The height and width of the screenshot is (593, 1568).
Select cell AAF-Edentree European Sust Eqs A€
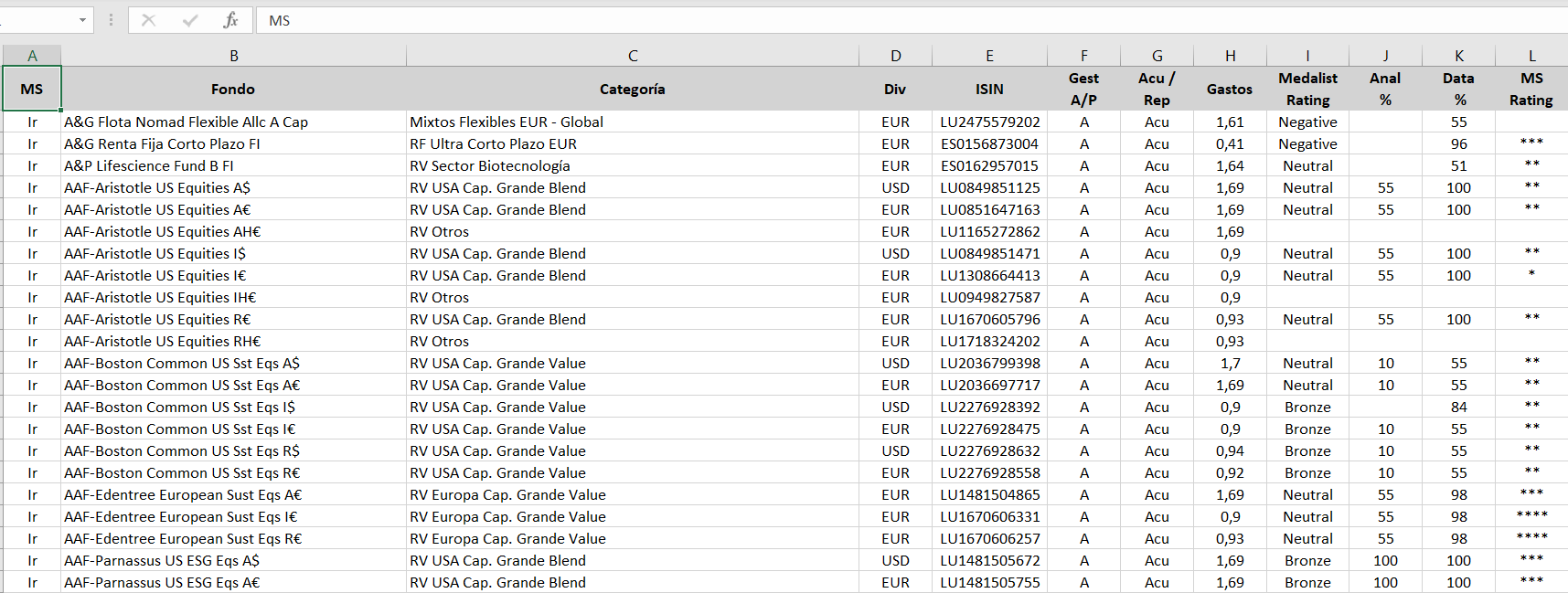[234, 494]
